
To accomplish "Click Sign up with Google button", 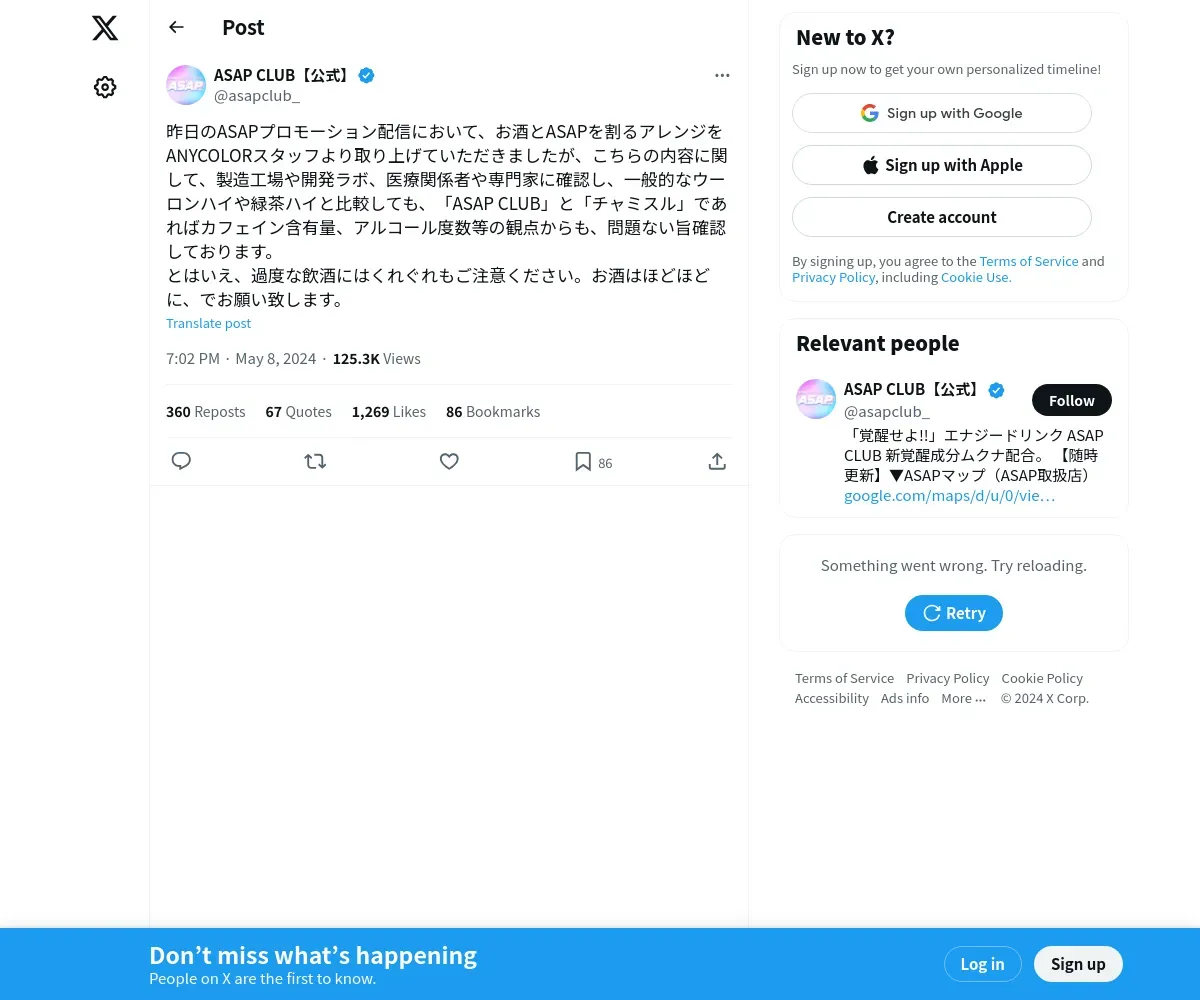I will pos(942,113).
